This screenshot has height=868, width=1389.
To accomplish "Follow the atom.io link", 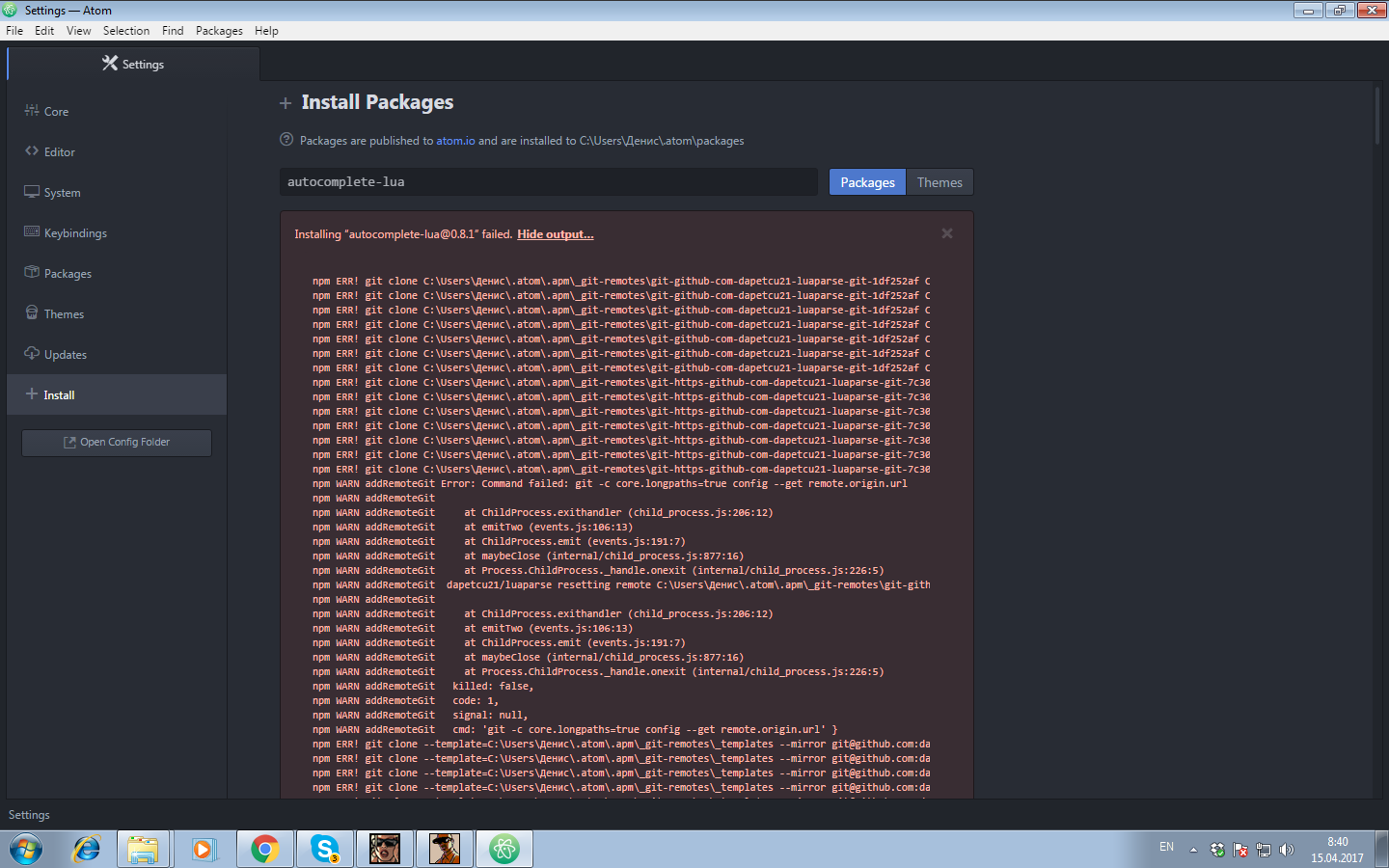I will (x=455, y=141).
